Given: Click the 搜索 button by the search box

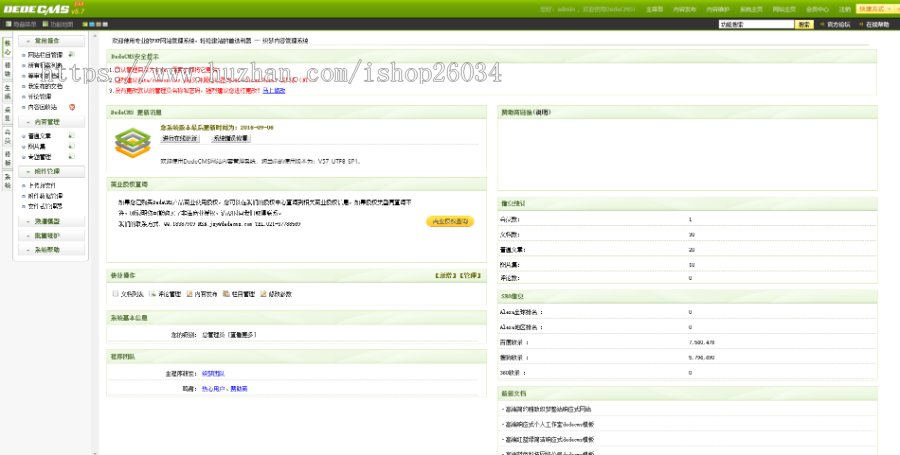Looking at the screenshot, I should point(804,24).
